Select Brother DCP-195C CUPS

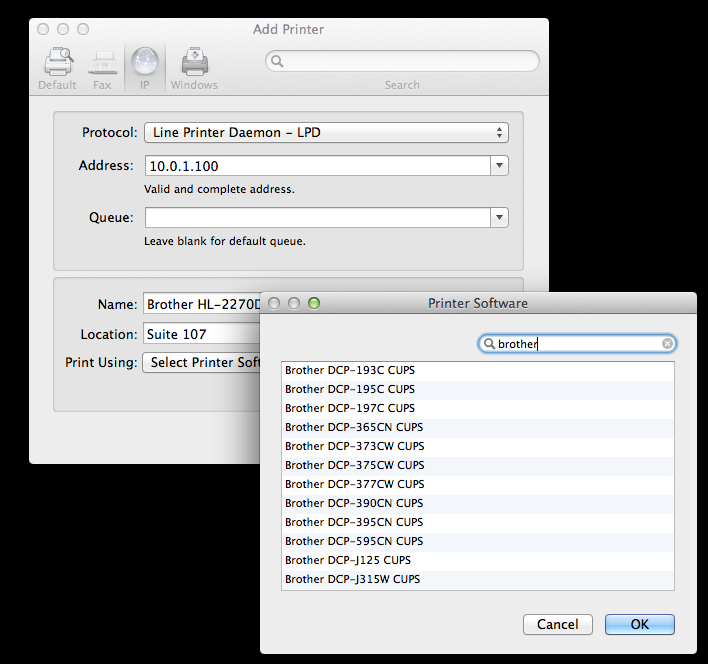[x=478, y=390]
